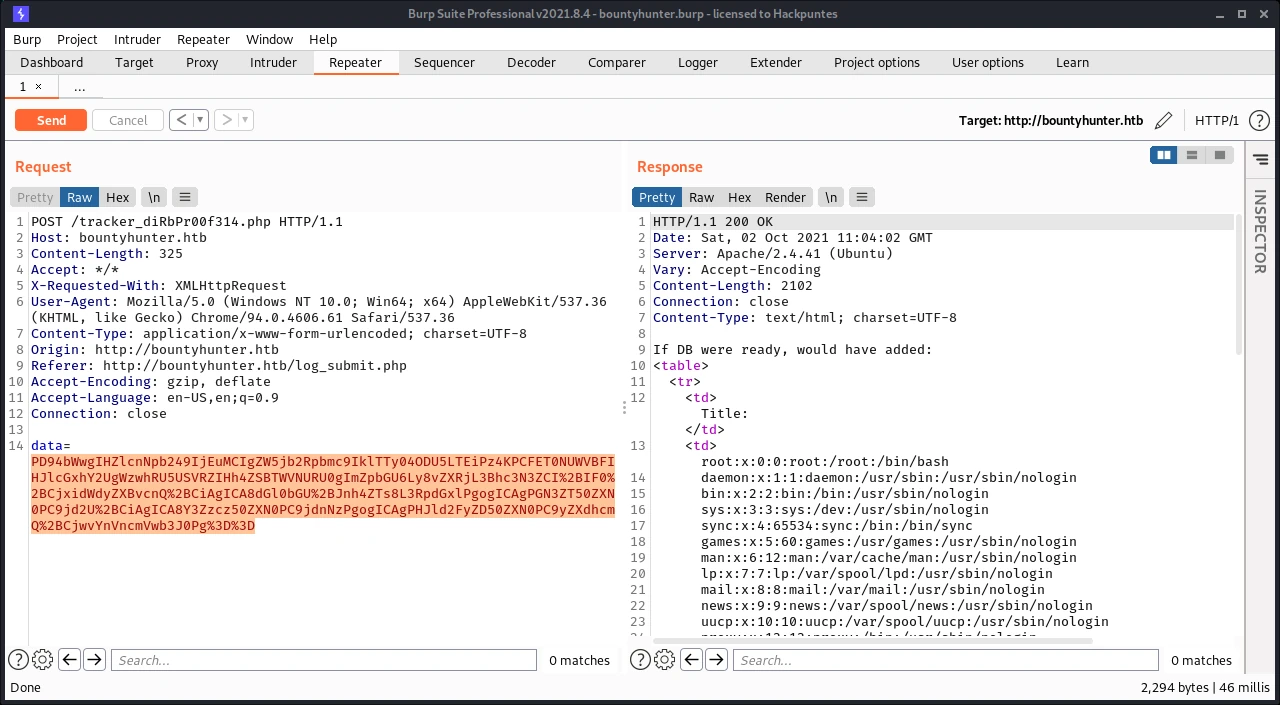Switch to the Comparer tab
The height and width of the screenshot is (705, 1280).
(x=617, y=62)
